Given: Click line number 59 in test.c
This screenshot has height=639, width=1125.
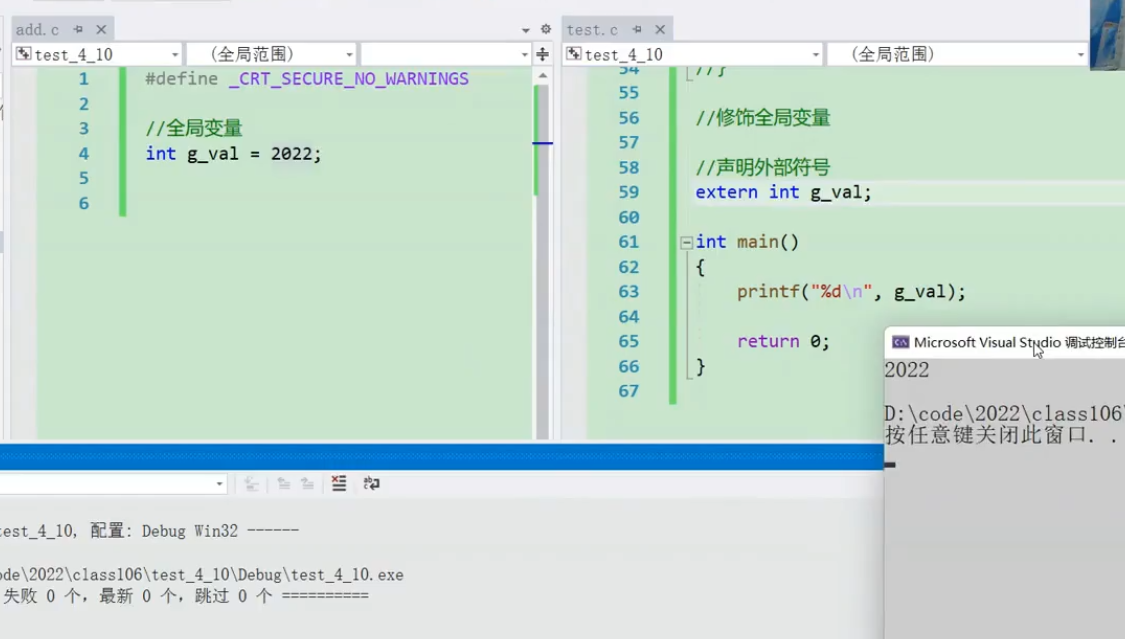Looking at the screenshot, I should [629, 192].
